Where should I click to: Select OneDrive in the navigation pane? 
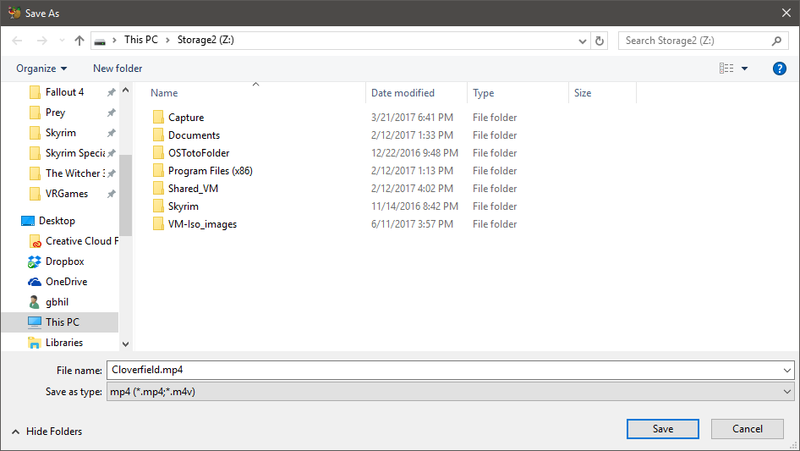66,281
